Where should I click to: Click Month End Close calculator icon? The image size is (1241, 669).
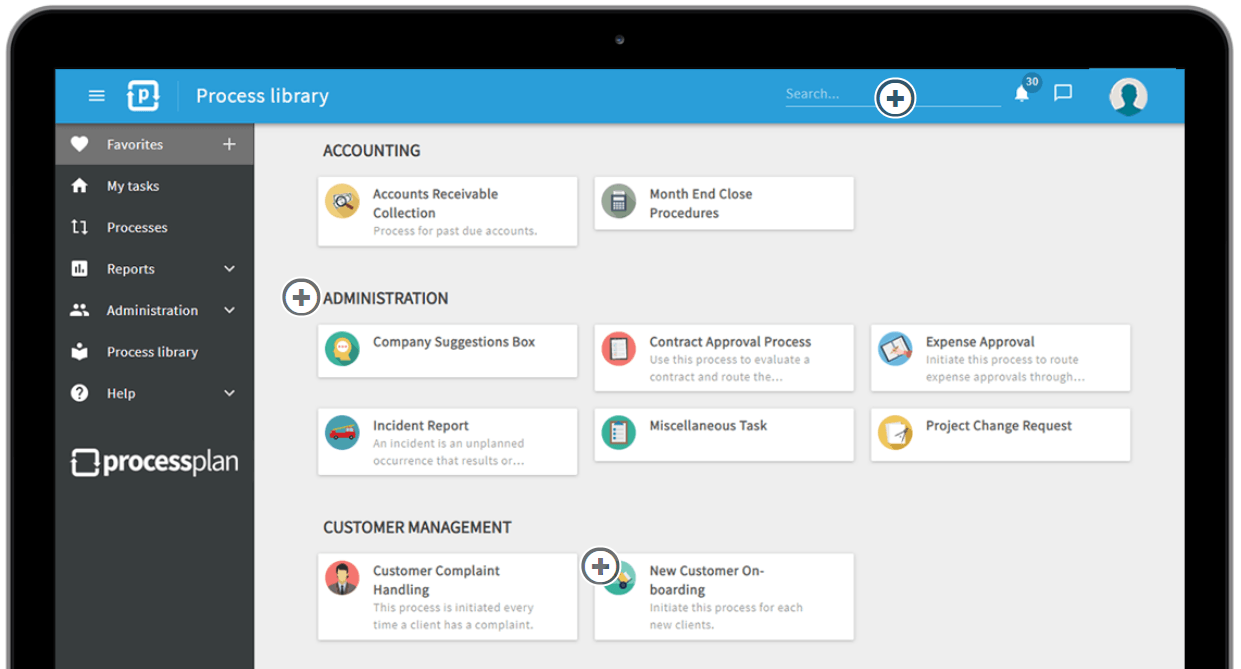(619, 201)
